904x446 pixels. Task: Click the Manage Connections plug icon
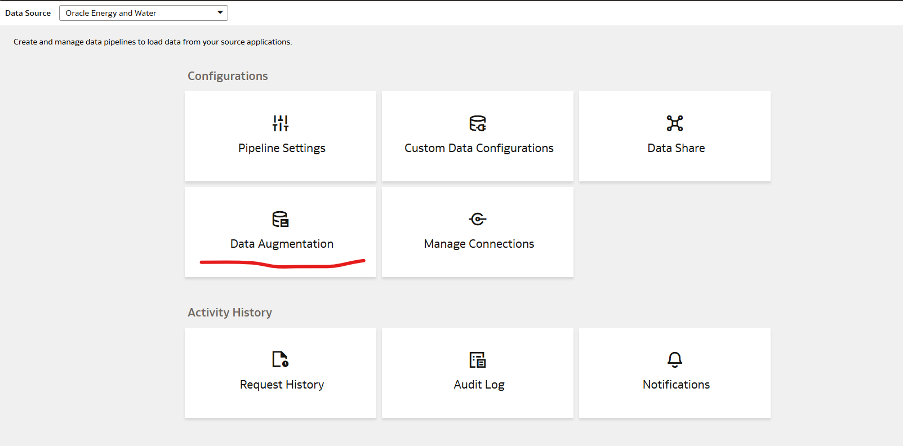478,219
